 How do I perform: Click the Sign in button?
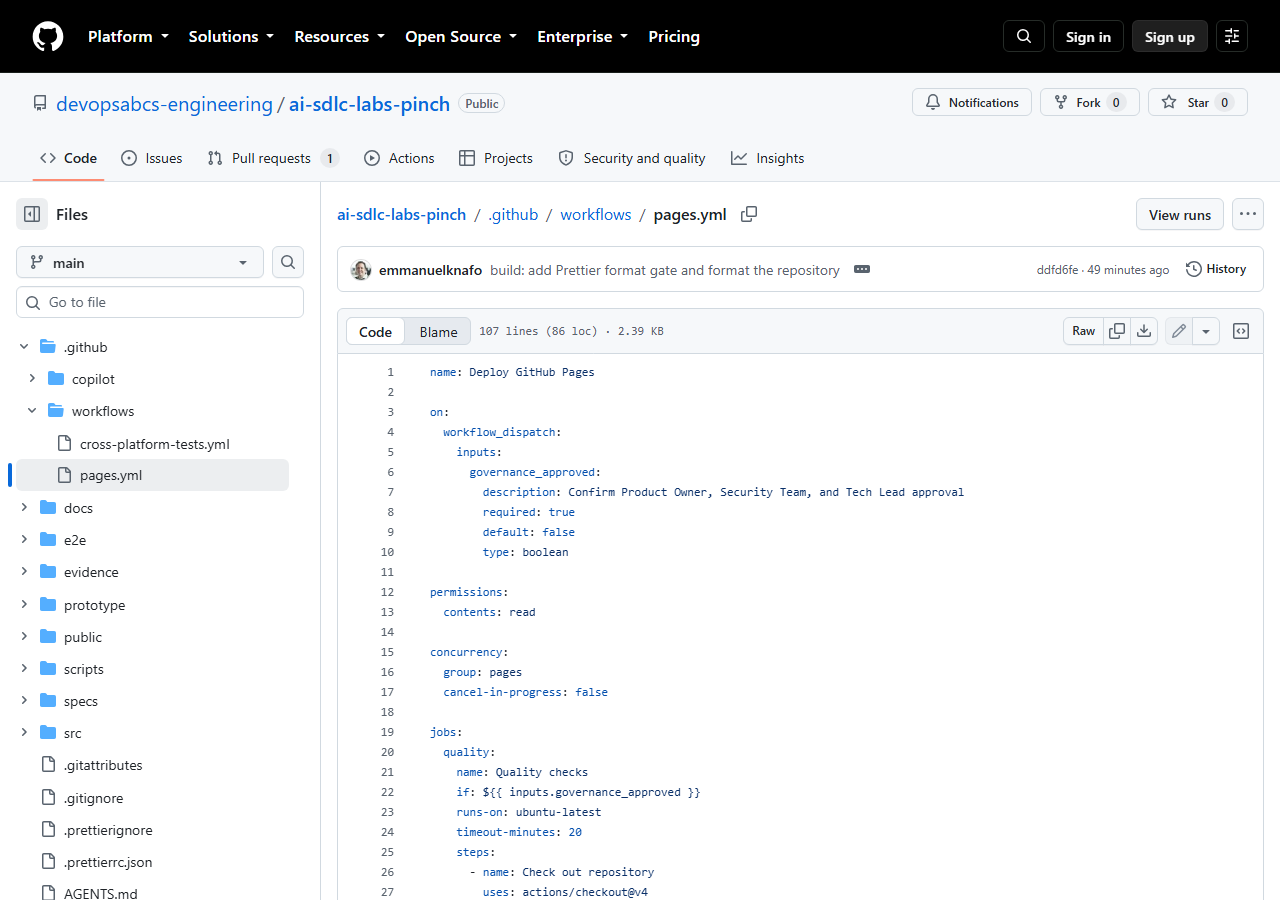(1088, 36)
